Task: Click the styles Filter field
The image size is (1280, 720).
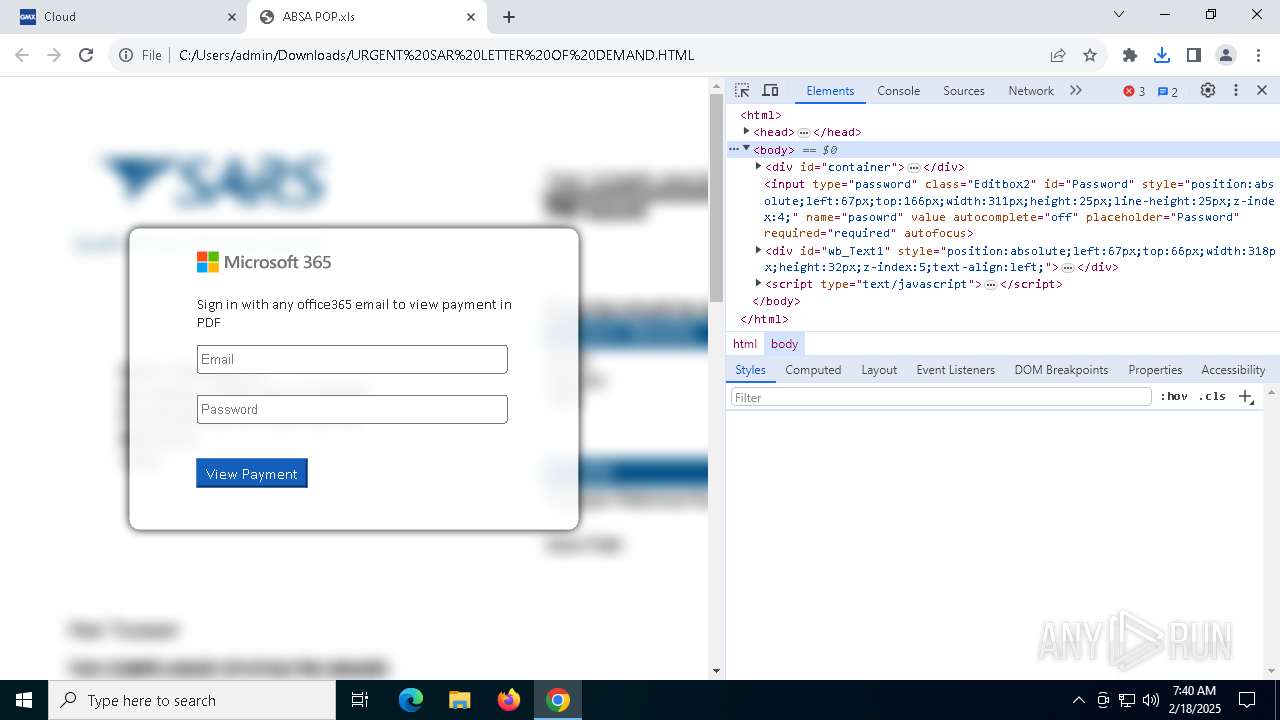Action: coord(941,397)
